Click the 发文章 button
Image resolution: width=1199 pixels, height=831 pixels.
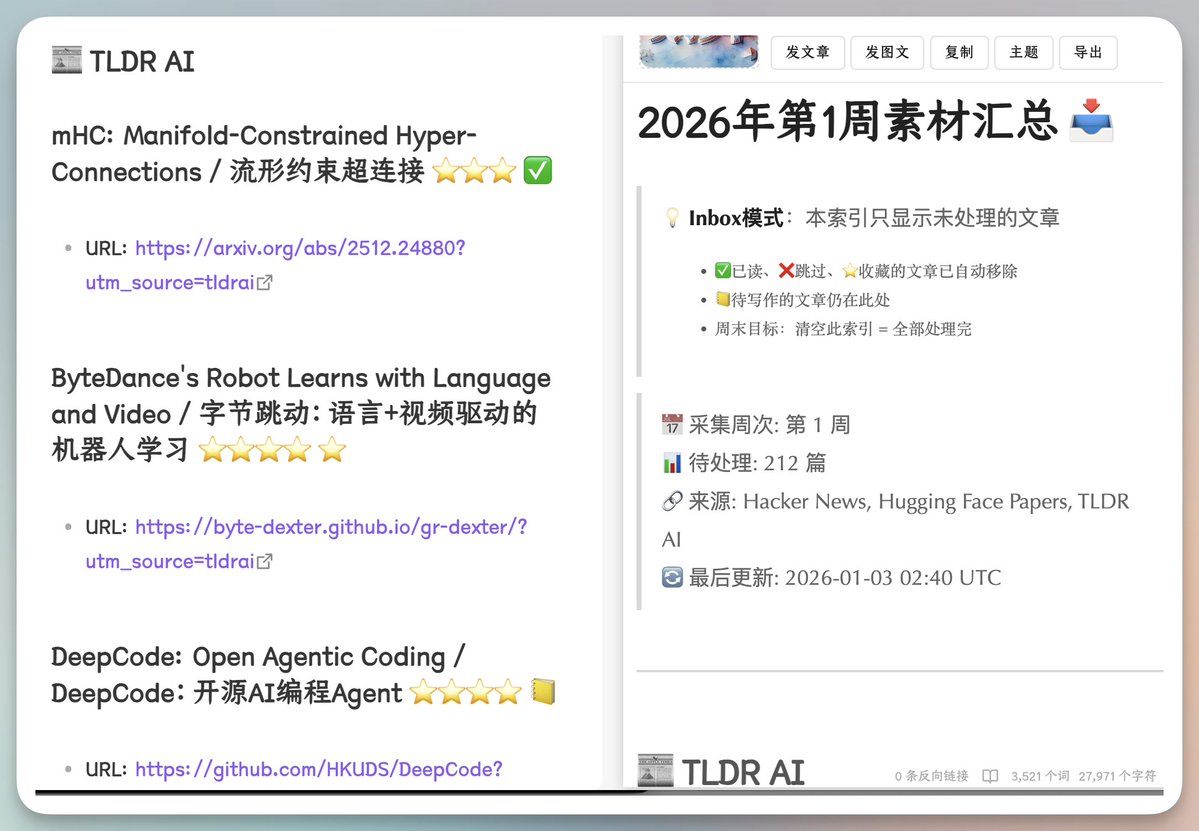pyautogui.click(x=807, y=52)
